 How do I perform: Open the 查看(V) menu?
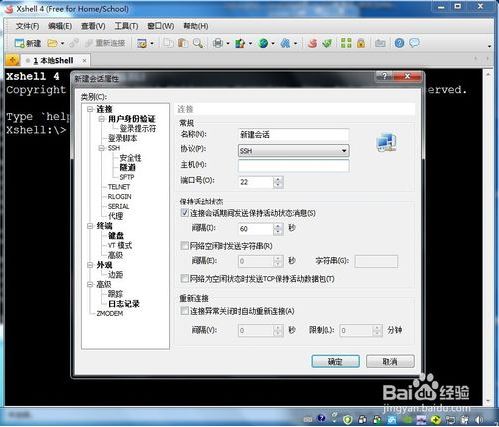(93, 26)
